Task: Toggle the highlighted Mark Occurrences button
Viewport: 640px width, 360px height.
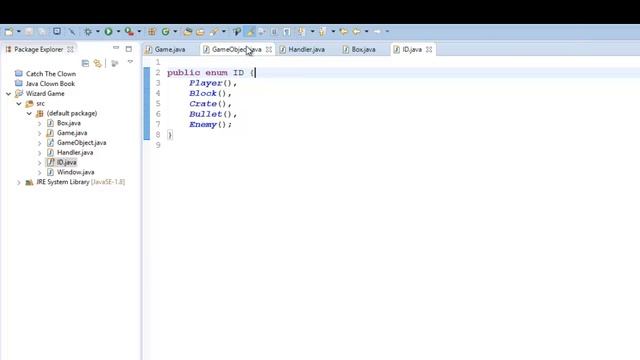Action: point(250,31)
